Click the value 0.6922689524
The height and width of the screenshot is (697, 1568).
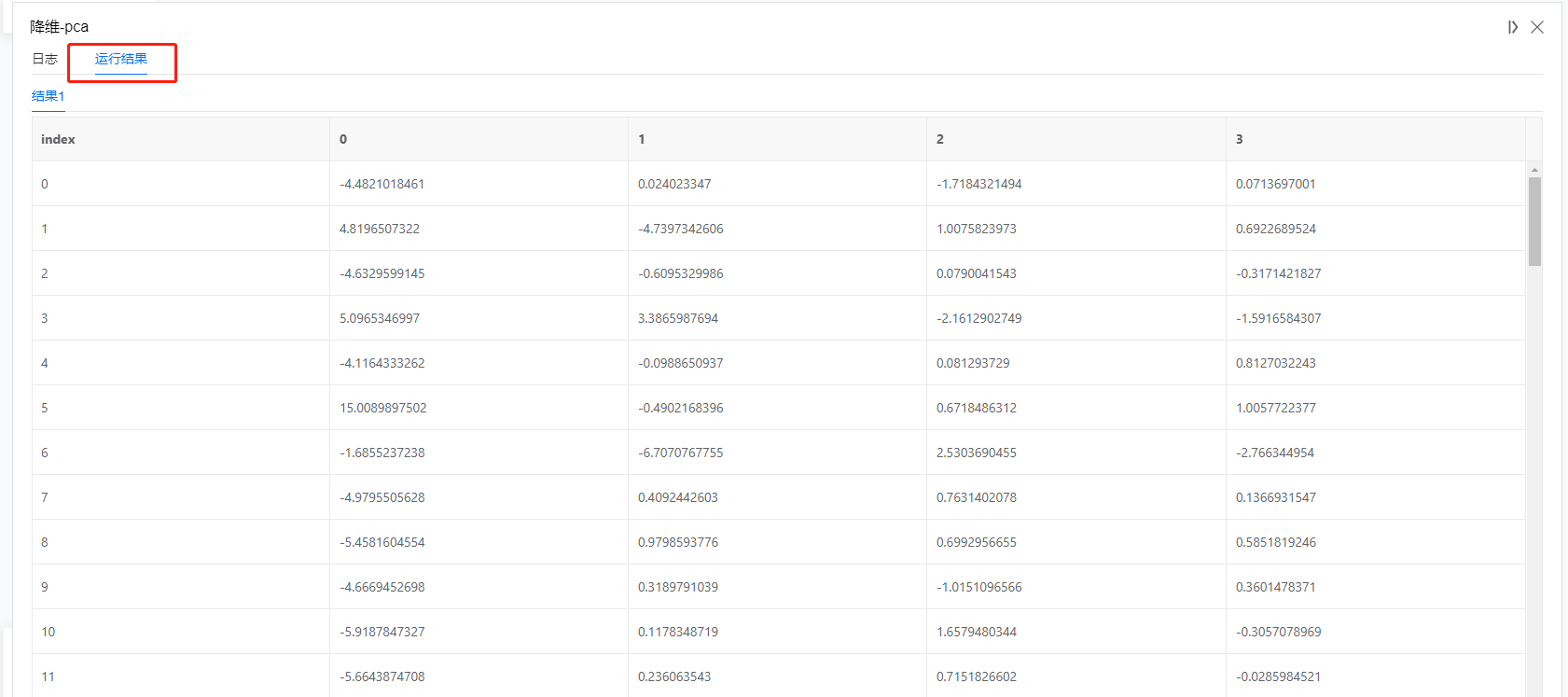tap(1276, 229)
